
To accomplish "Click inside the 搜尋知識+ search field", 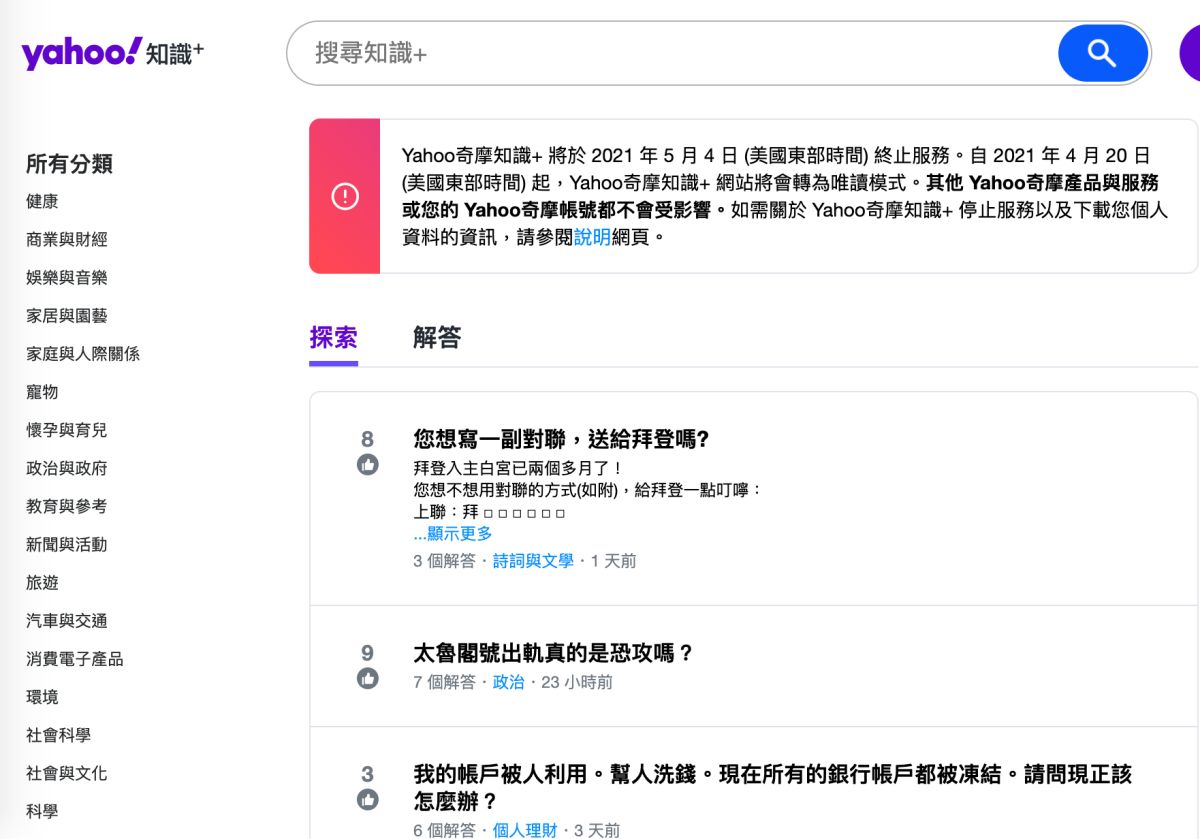I will (x=600, y=54).
